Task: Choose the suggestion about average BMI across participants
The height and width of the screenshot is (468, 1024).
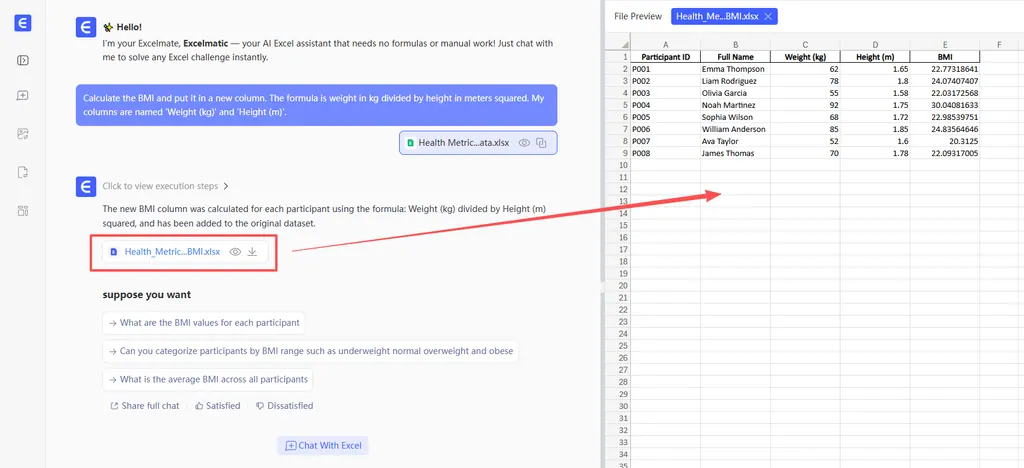Action: point(208,379)
